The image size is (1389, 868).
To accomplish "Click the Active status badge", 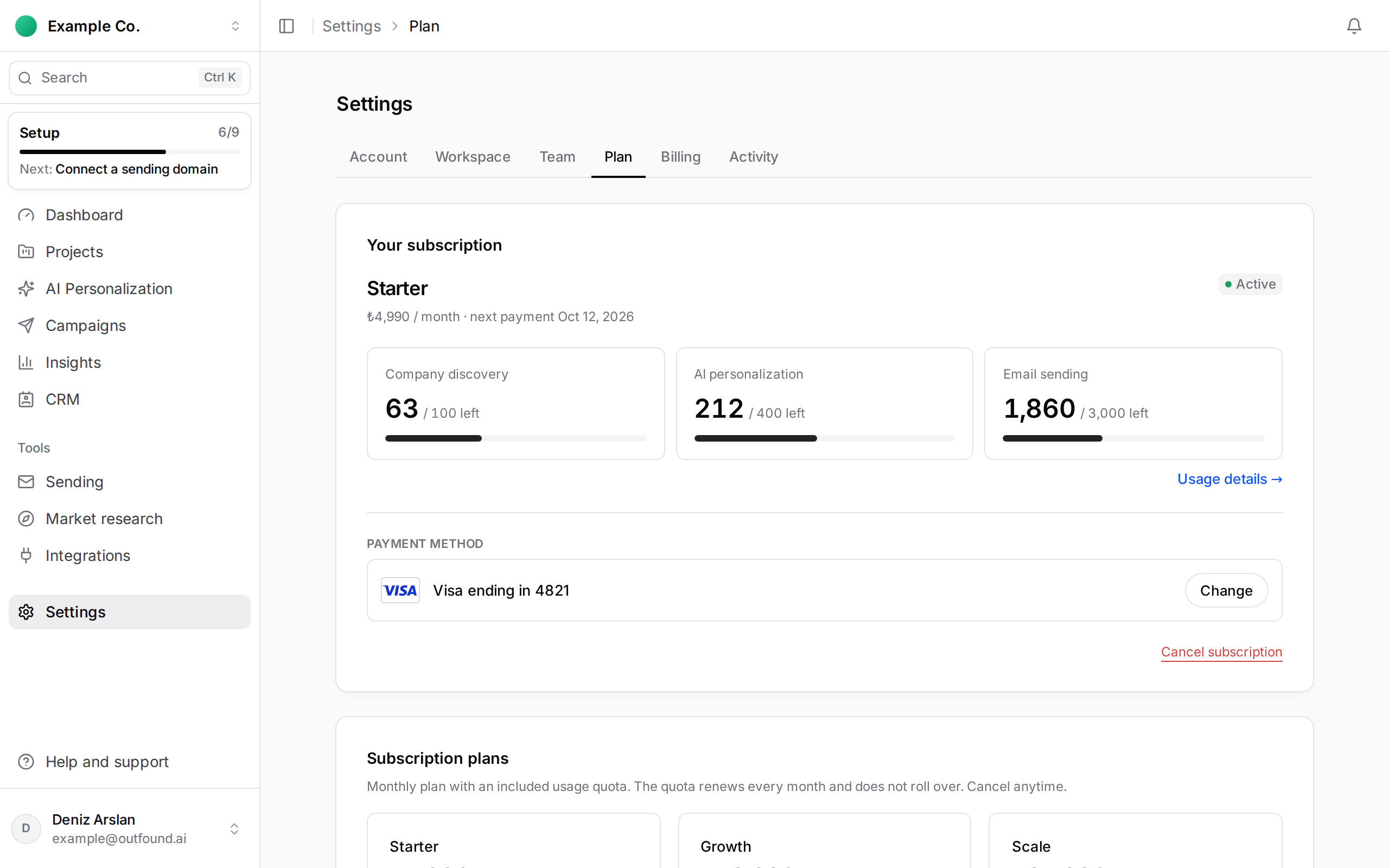I will (1250, 284).
